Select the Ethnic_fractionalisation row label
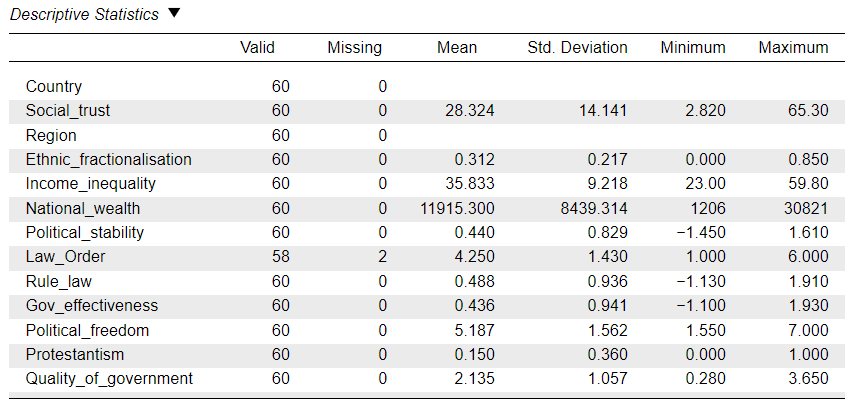 109,160
